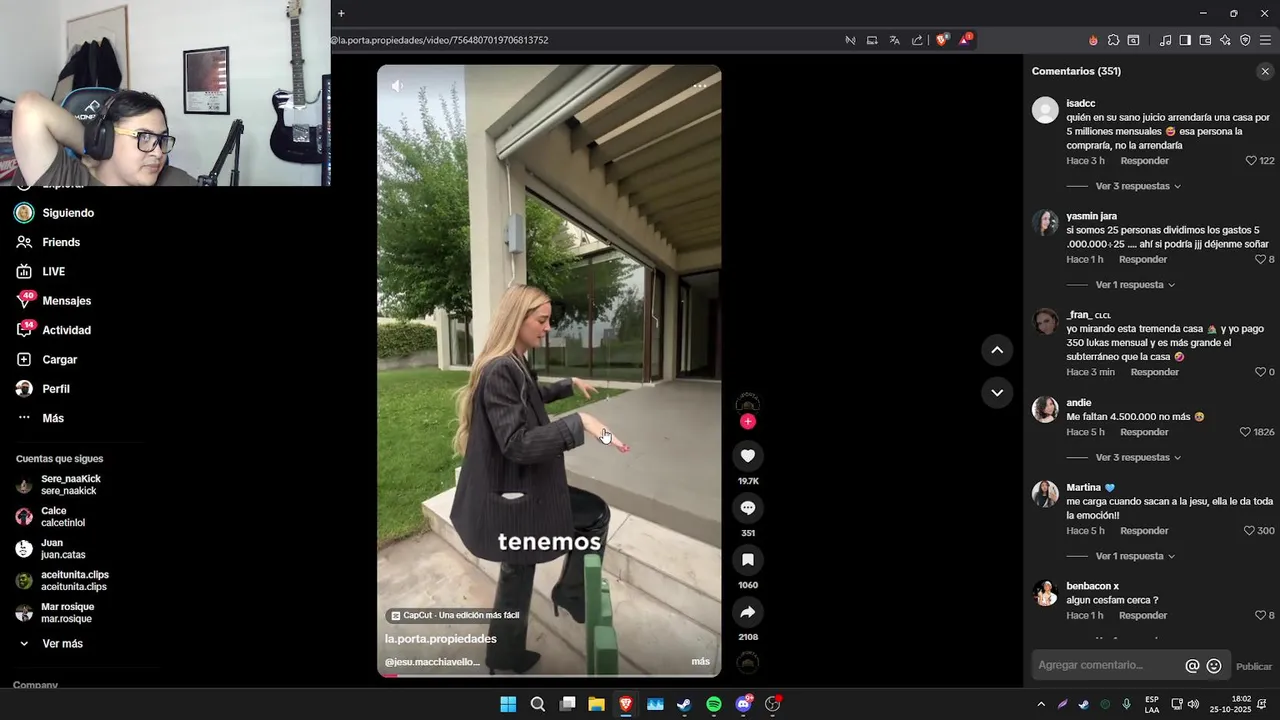The image size is (1280, 720).
Task: Open Sere_naaKick followed account
Action: pyautogui.click(x=70, y=485)
